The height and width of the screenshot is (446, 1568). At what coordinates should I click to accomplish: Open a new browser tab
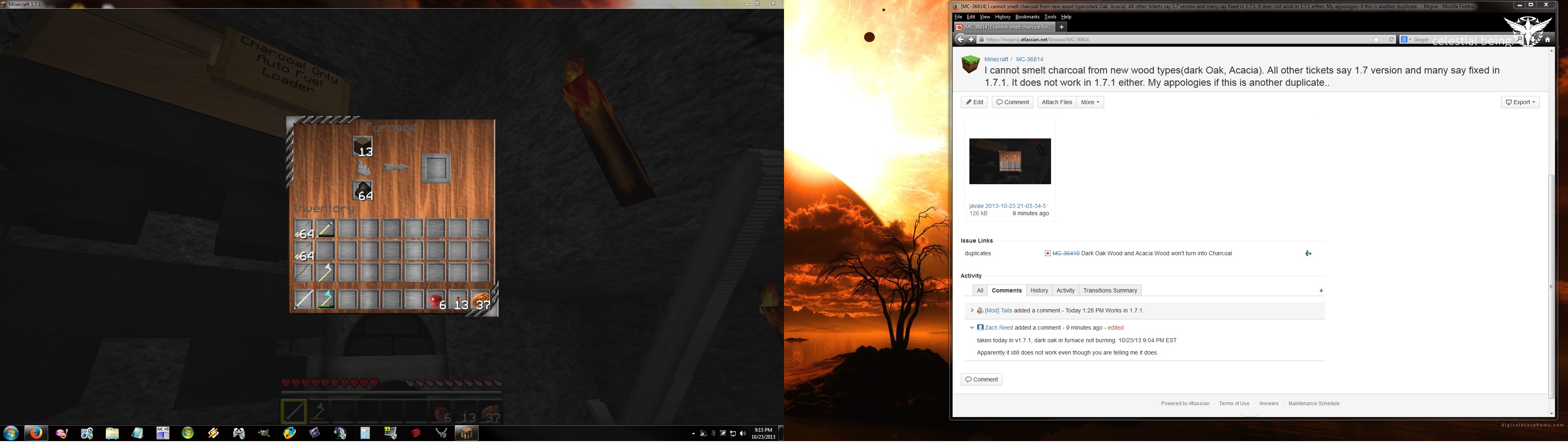pos(1062,27)
